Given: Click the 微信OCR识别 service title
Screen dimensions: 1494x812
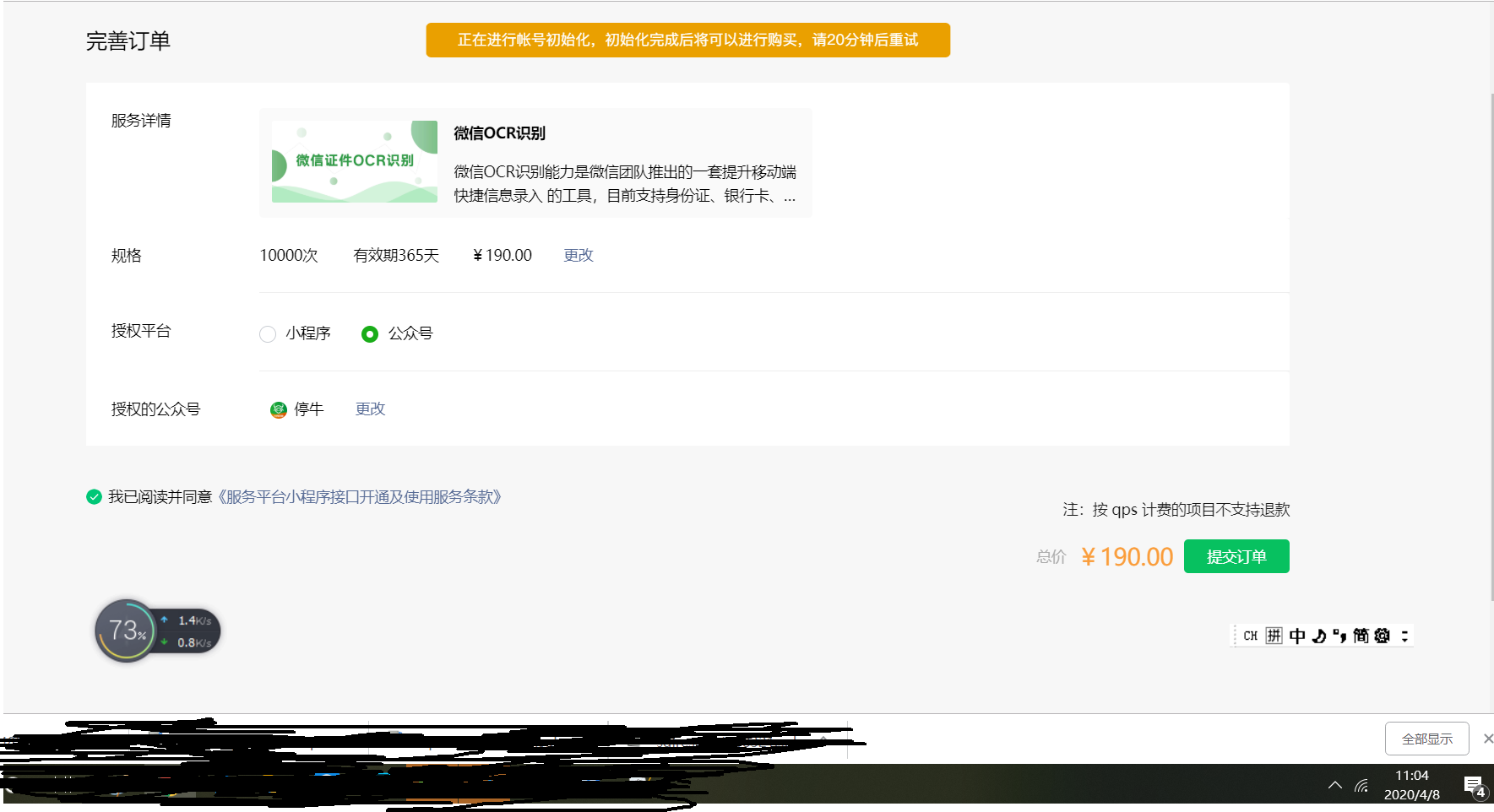Looking at the screenshot, I should click(499, 133).
